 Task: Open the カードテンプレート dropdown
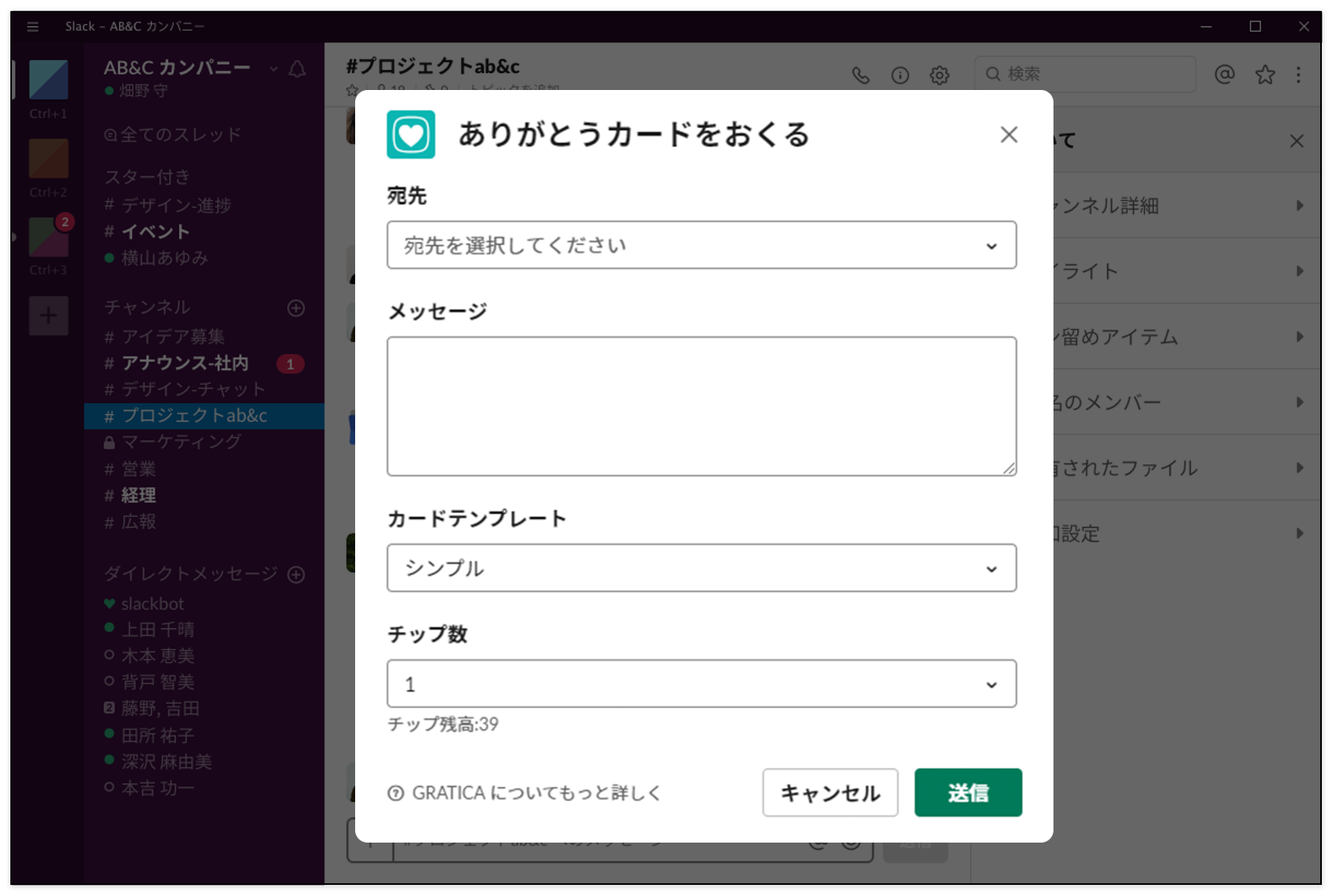[x=701, y=568]
